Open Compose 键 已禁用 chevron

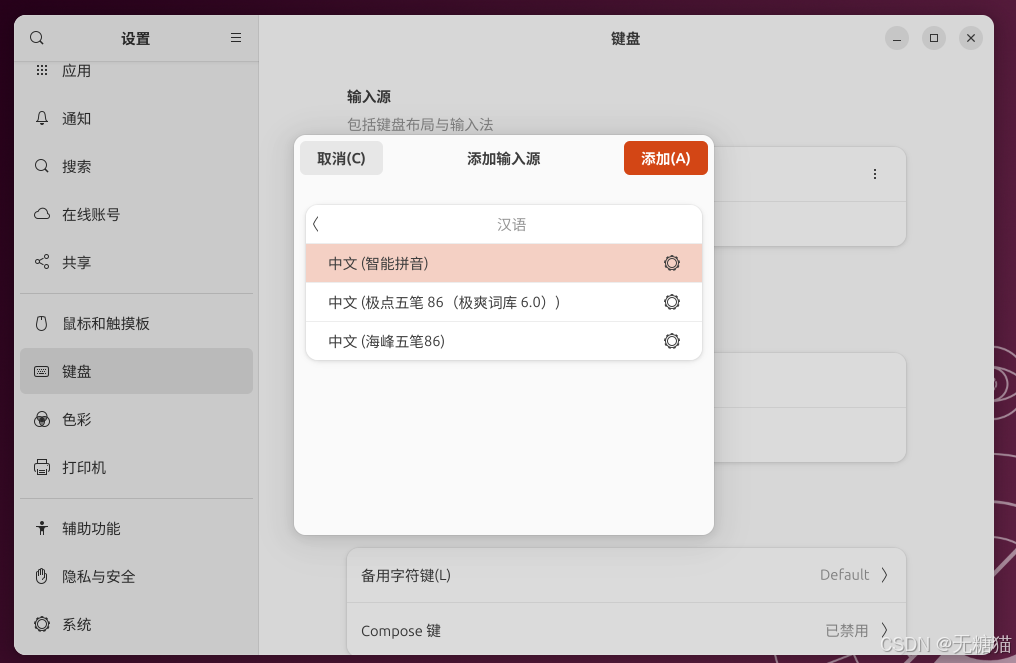(884, 630)
